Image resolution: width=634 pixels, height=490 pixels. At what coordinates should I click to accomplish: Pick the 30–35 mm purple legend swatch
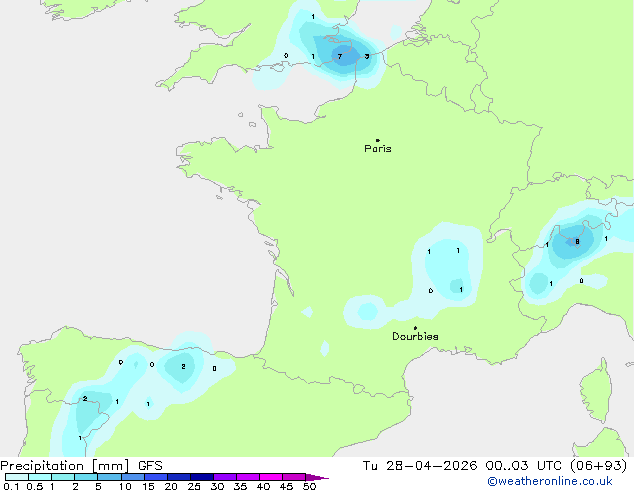pos(224,477)
